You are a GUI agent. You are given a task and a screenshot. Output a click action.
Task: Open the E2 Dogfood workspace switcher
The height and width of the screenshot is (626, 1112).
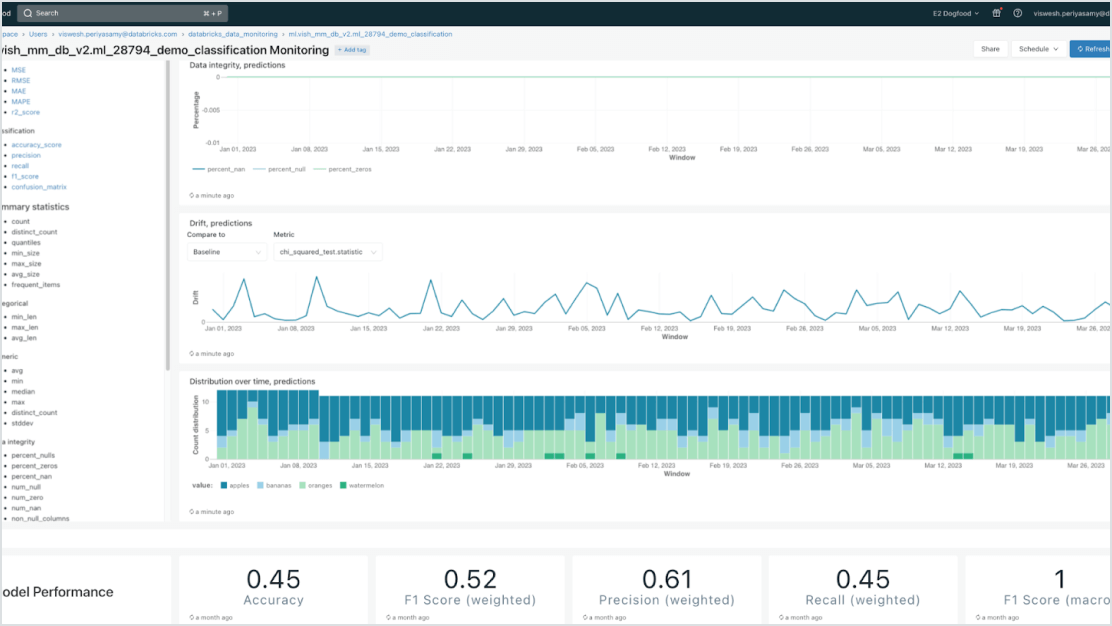pyautogui.click(x=953, y=13)
